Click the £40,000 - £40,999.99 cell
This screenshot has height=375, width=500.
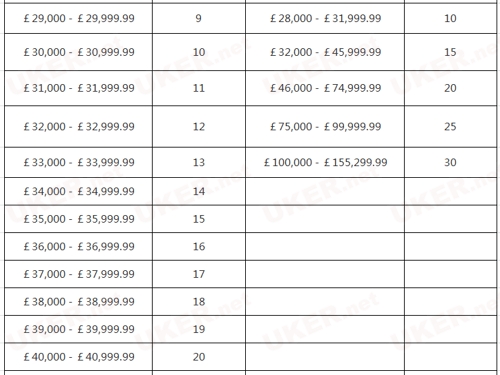pyautogui.click(x=79, y=357)
